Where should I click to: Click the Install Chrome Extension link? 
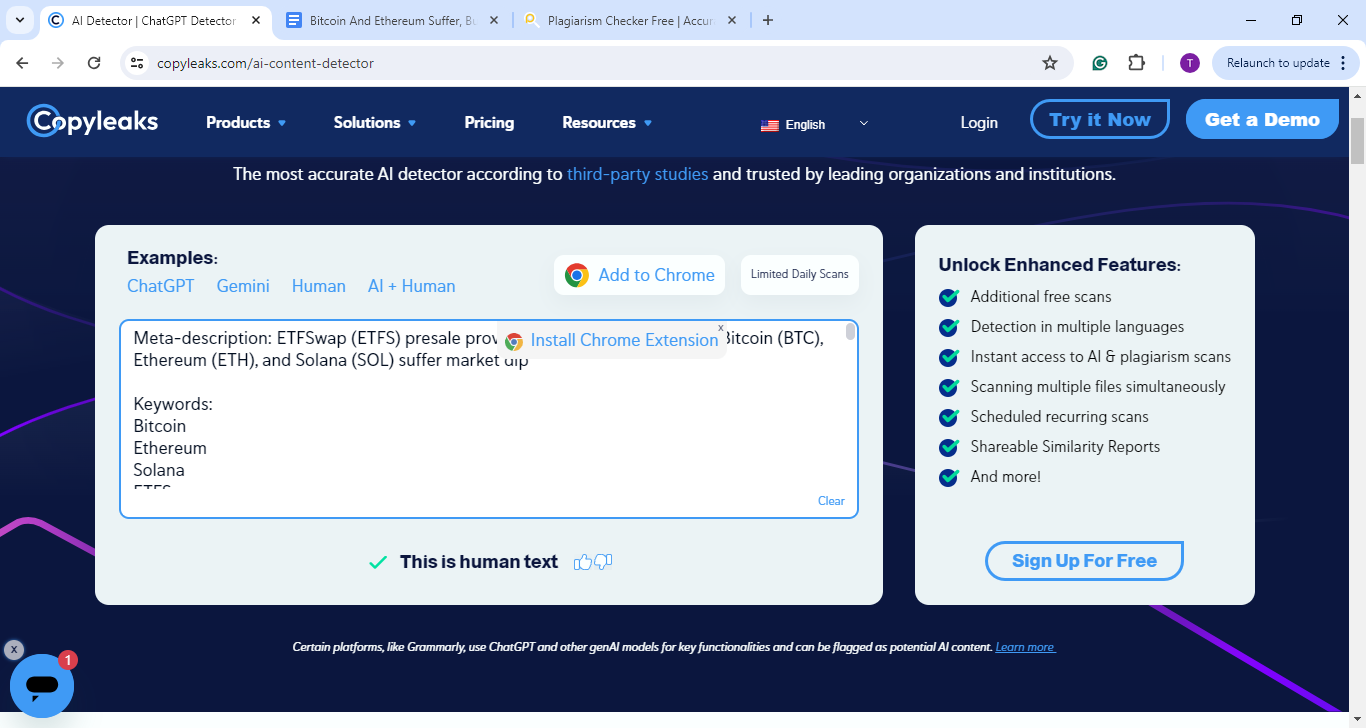pyautogui.click(x=624, y=340)
